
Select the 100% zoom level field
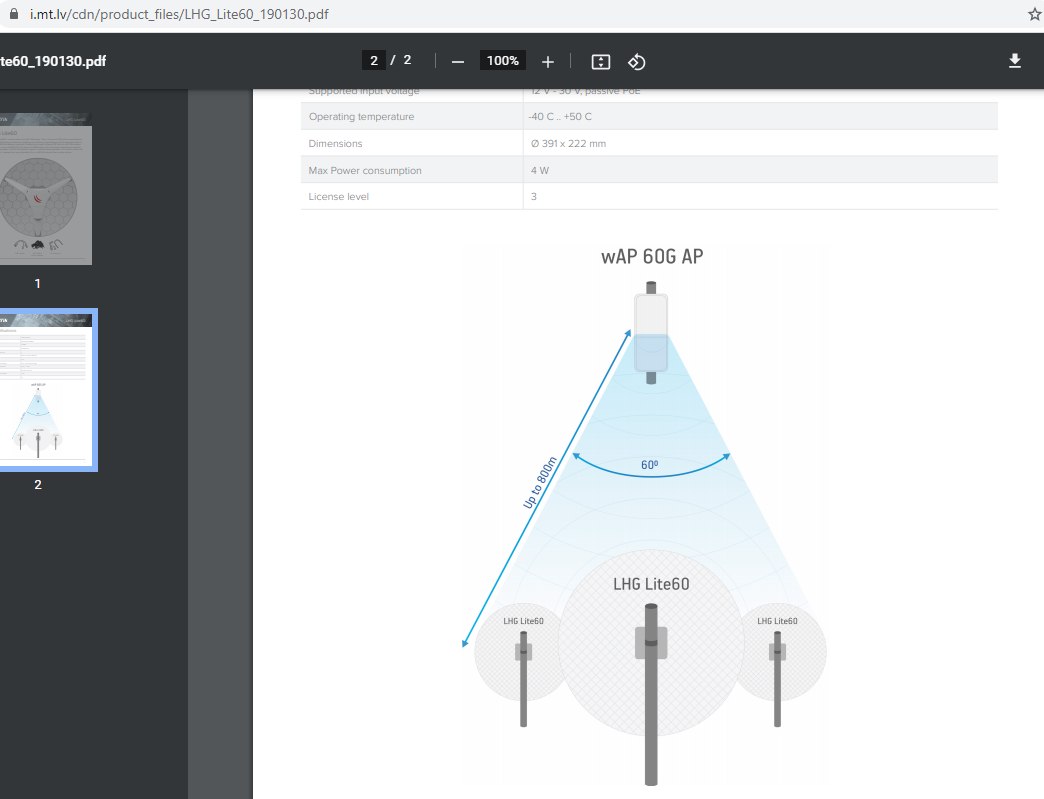tap(503, 61)
